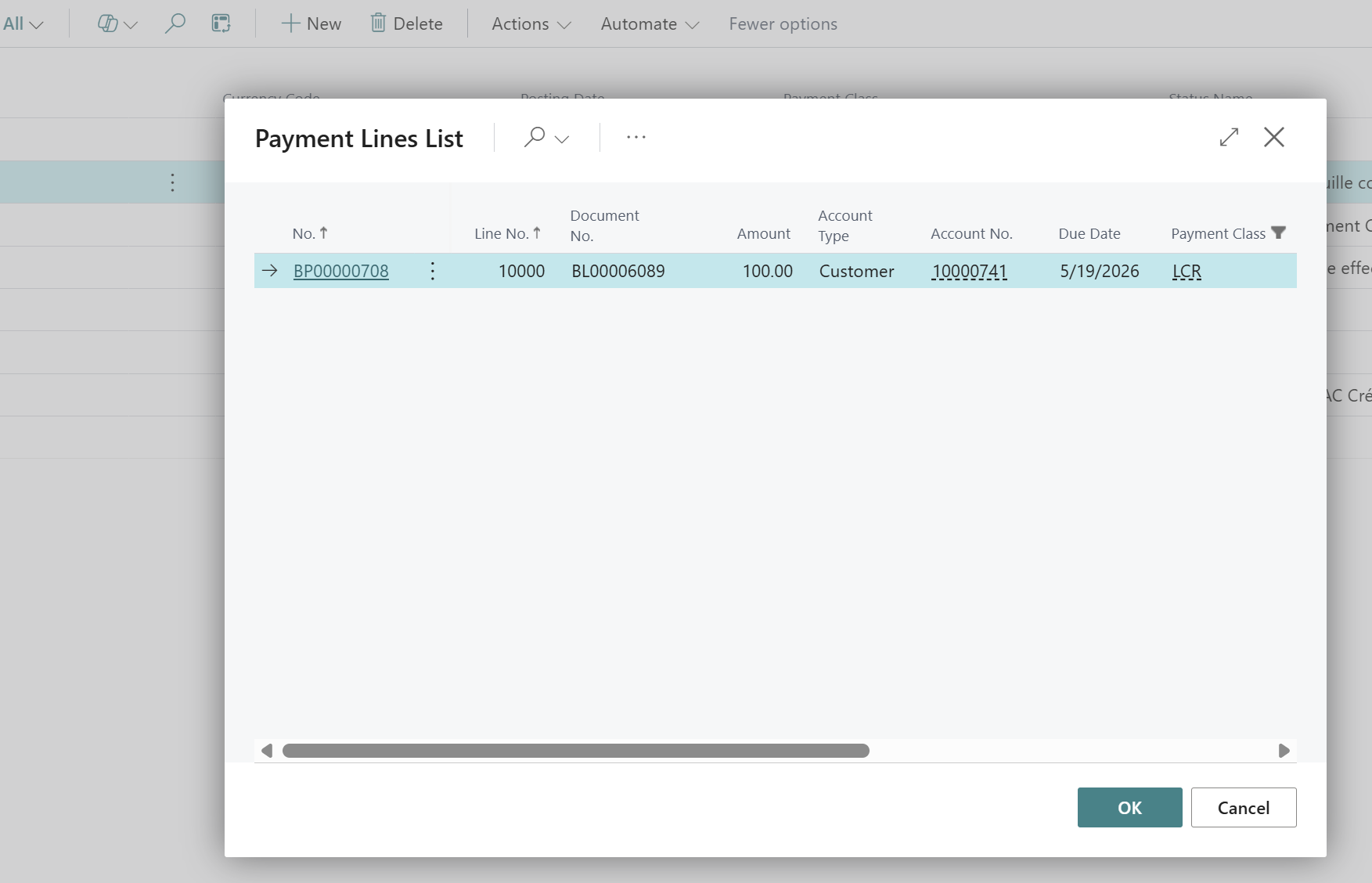The width and height of the screenshot is (1372, 883).
Task: Confirm selection with the OK button
Action: (1129, 807)
